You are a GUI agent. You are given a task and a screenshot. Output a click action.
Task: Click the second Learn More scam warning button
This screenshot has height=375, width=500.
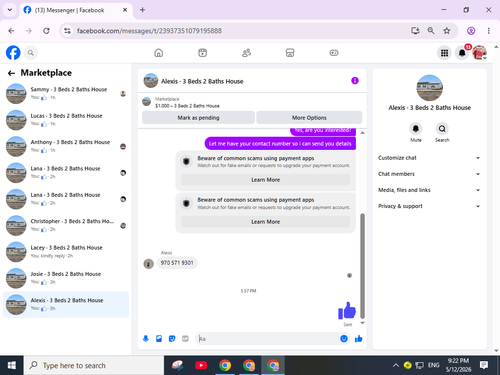pyautogui.click(x=265, y=222)
